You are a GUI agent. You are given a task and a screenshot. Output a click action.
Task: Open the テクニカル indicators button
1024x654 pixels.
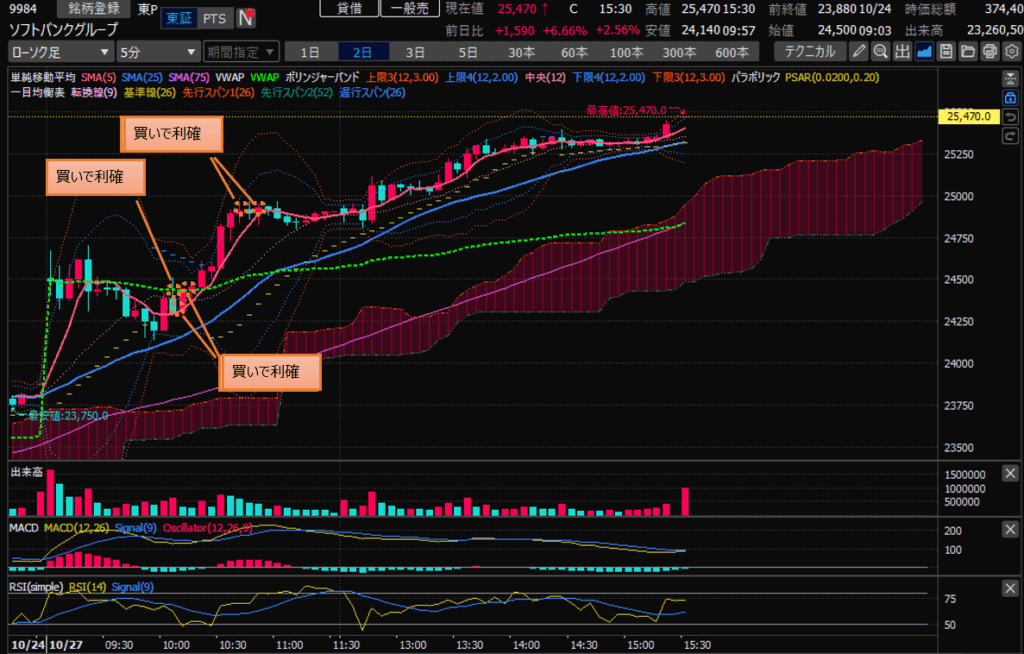pos(808,51)
